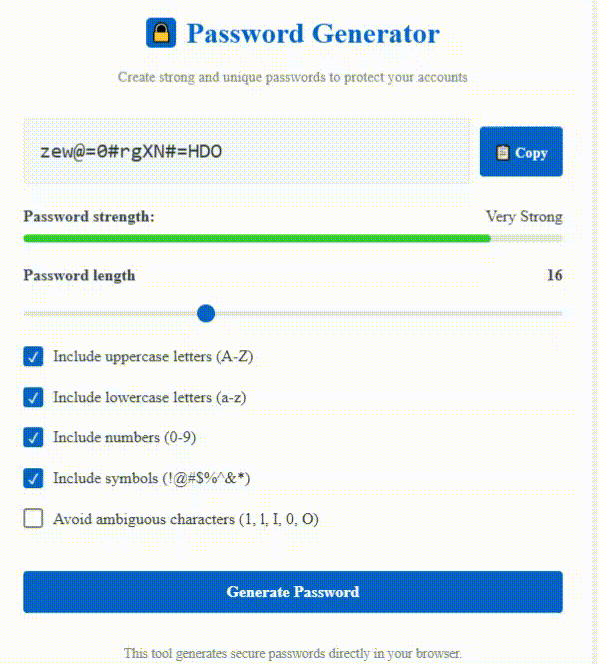Click the generated password text field
The width and height of the screenshot is (597, 664).
(x=246, y=151)
